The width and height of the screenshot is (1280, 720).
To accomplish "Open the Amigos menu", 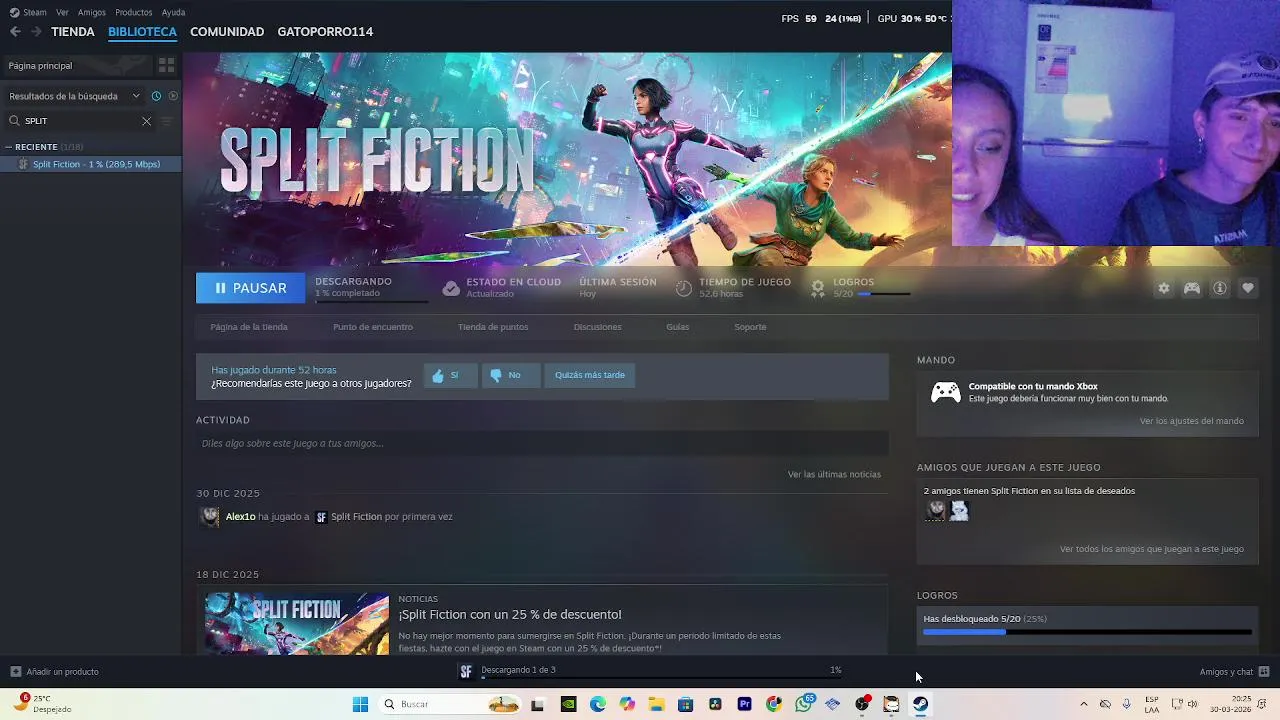I will click(x=92, y=12).
